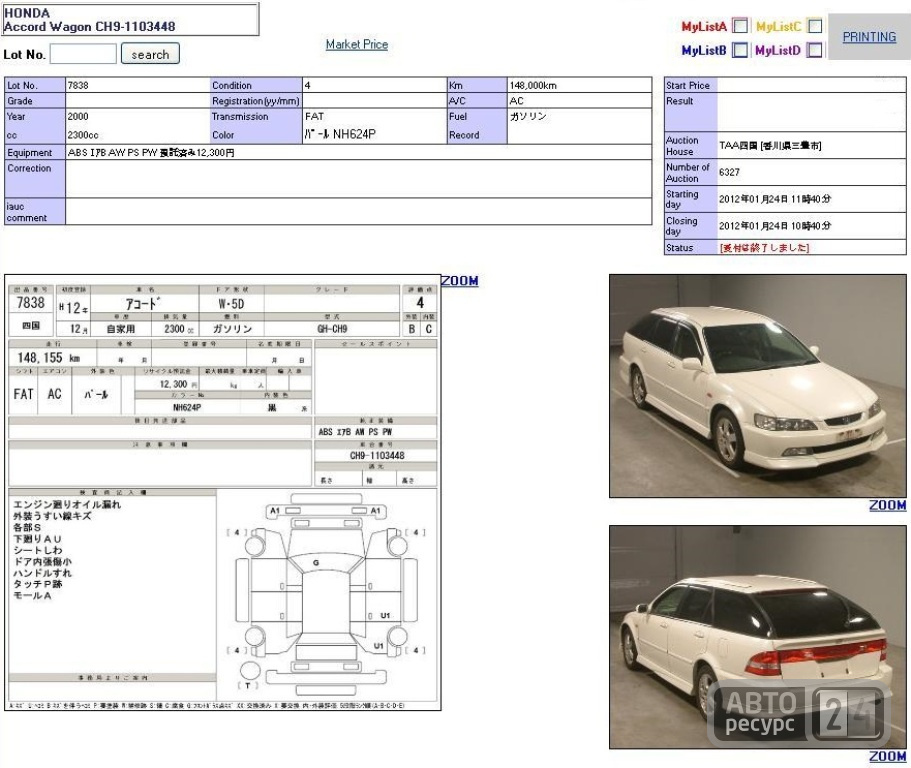
Task: Open the Market Price link
Action: tap(357, 45)
